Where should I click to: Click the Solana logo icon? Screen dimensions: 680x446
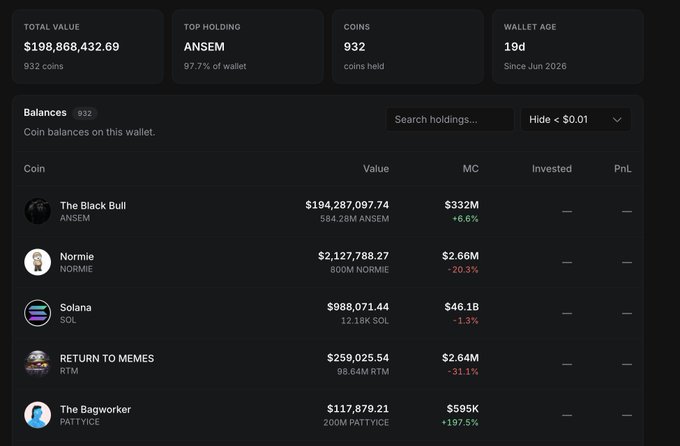coord(38,313)
